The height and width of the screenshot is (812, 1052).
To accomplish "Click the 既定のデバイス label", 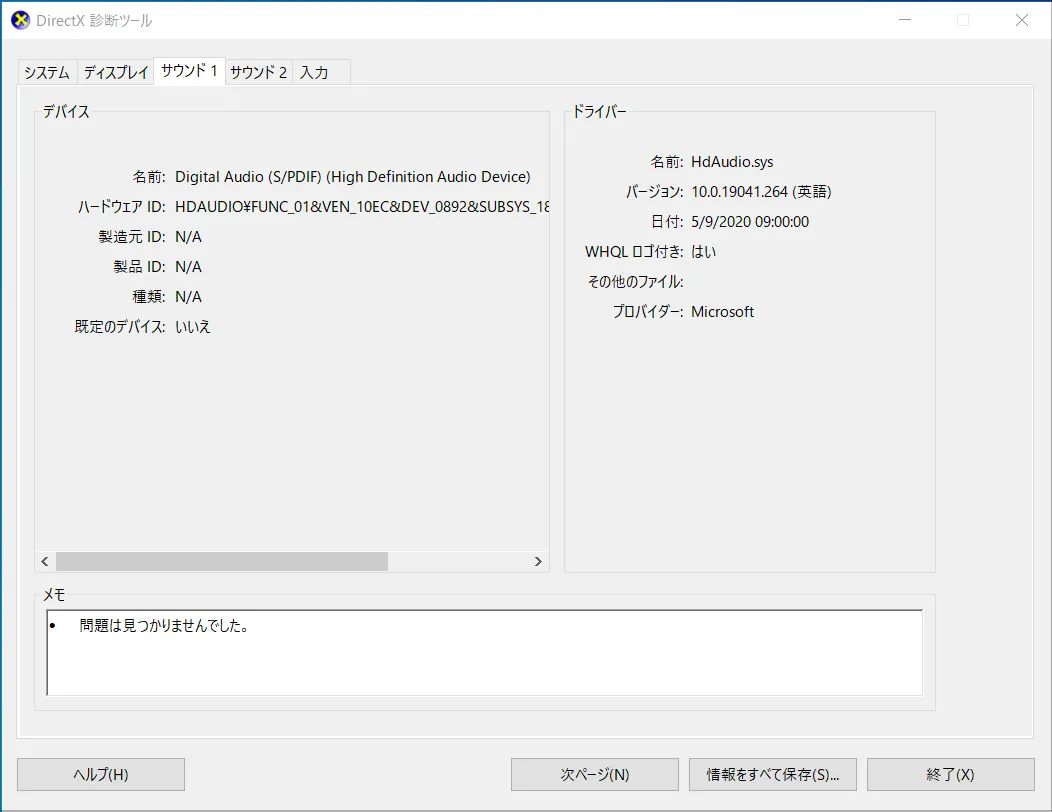I will (120, 327).
